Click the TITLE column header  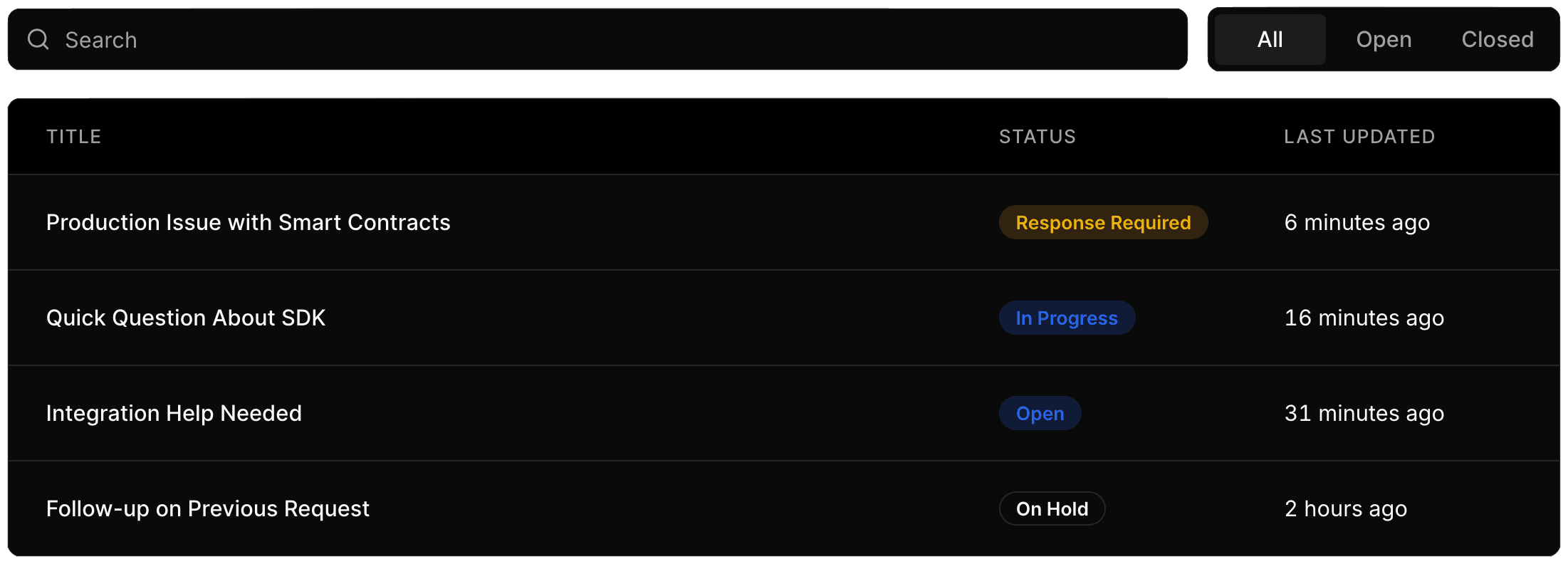[74, 137]
